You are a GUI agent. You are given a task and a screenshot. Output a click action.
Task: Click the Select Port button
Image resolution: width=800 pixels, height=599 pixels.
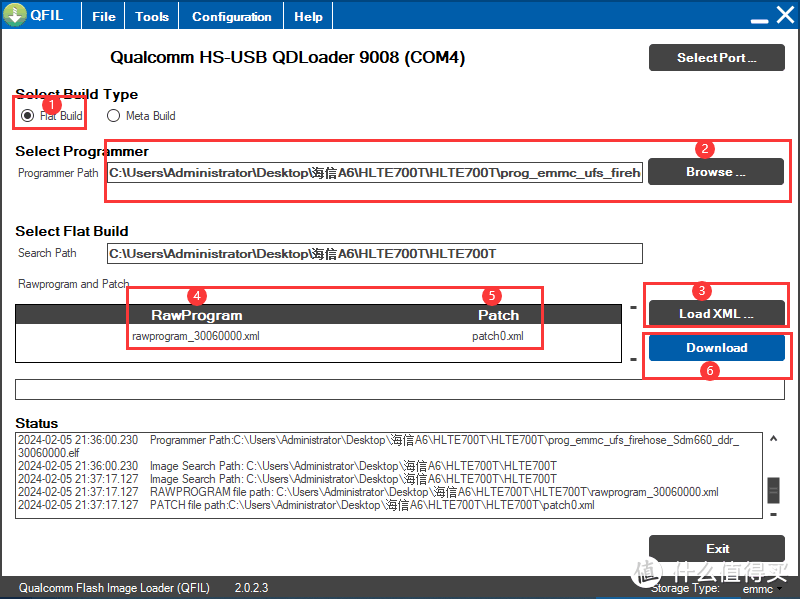click(x=716, y=58)
